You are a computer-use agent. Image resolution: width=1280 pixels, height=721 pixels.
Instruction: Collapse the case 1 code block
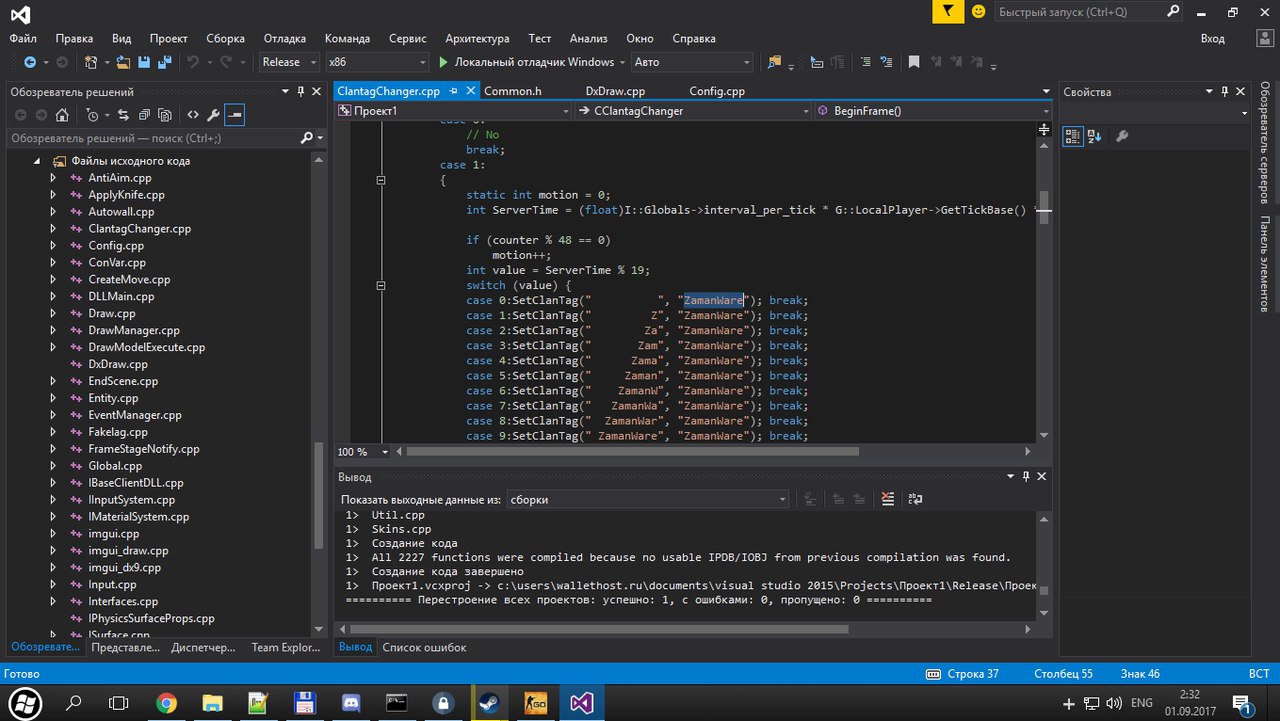[x=381, y=180]
